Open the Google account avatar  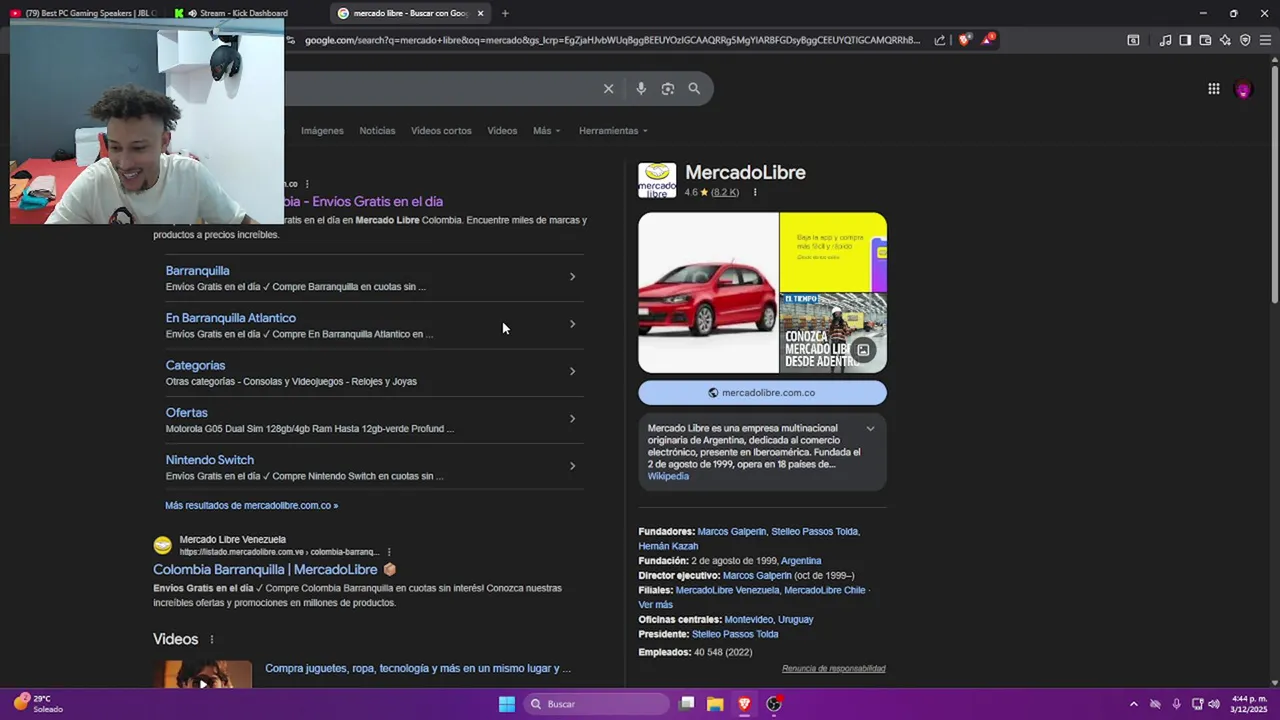(x=1244, y=89)
